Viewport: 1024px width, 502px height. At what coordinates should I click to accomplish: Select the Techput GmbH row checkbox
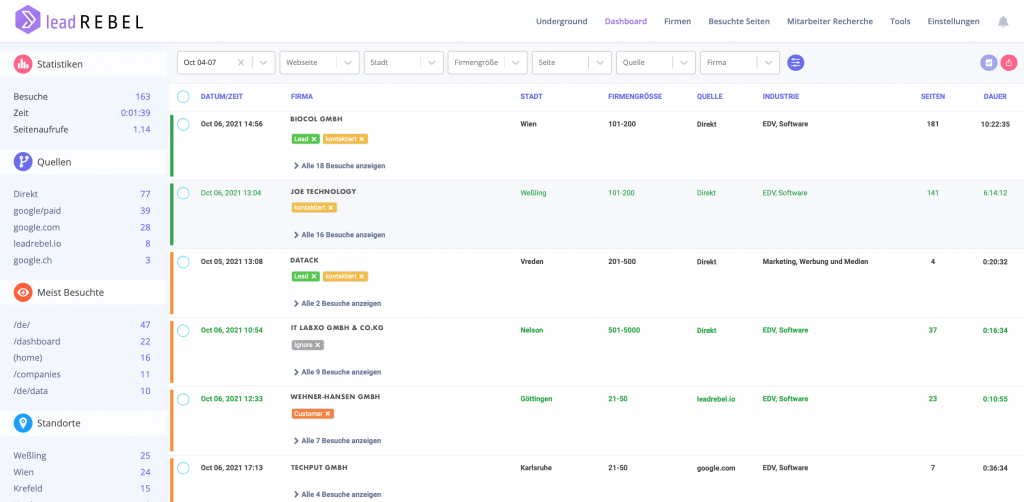click(183, 468)
